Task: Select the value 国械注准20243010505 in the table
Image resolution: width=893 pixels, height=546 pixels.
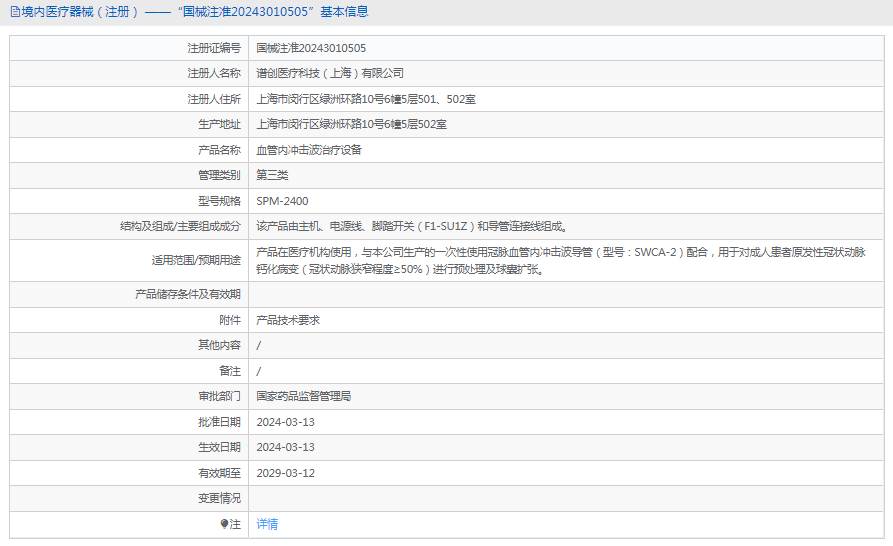Action: (311, 48)
